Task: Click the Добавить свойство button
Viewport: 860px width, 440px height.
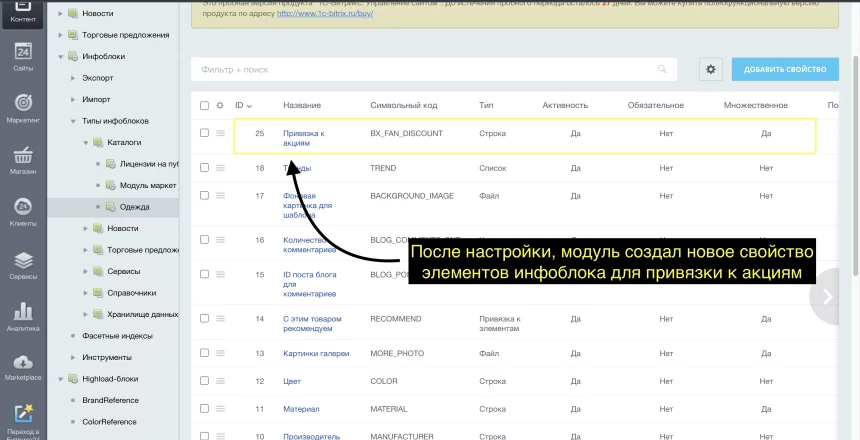Action: [x=785, y=69]
